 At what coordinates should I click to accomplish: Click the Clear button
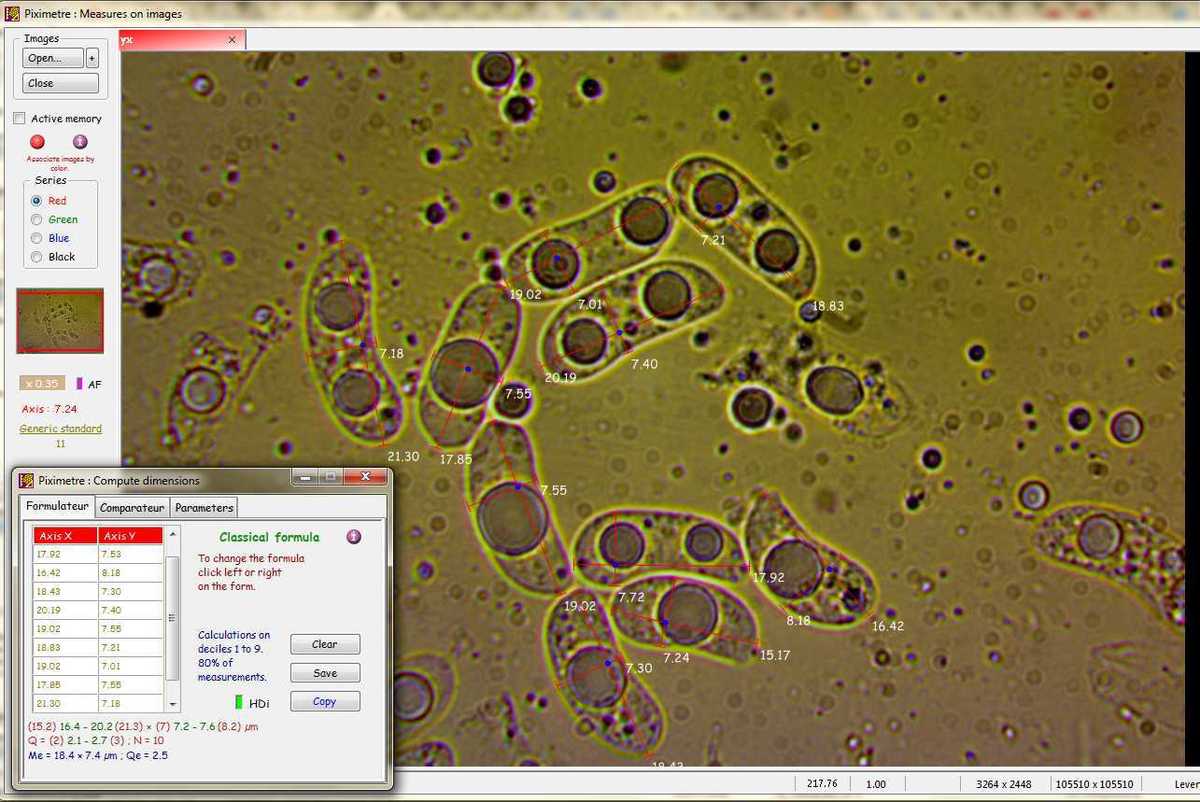[x=325, y=644]
